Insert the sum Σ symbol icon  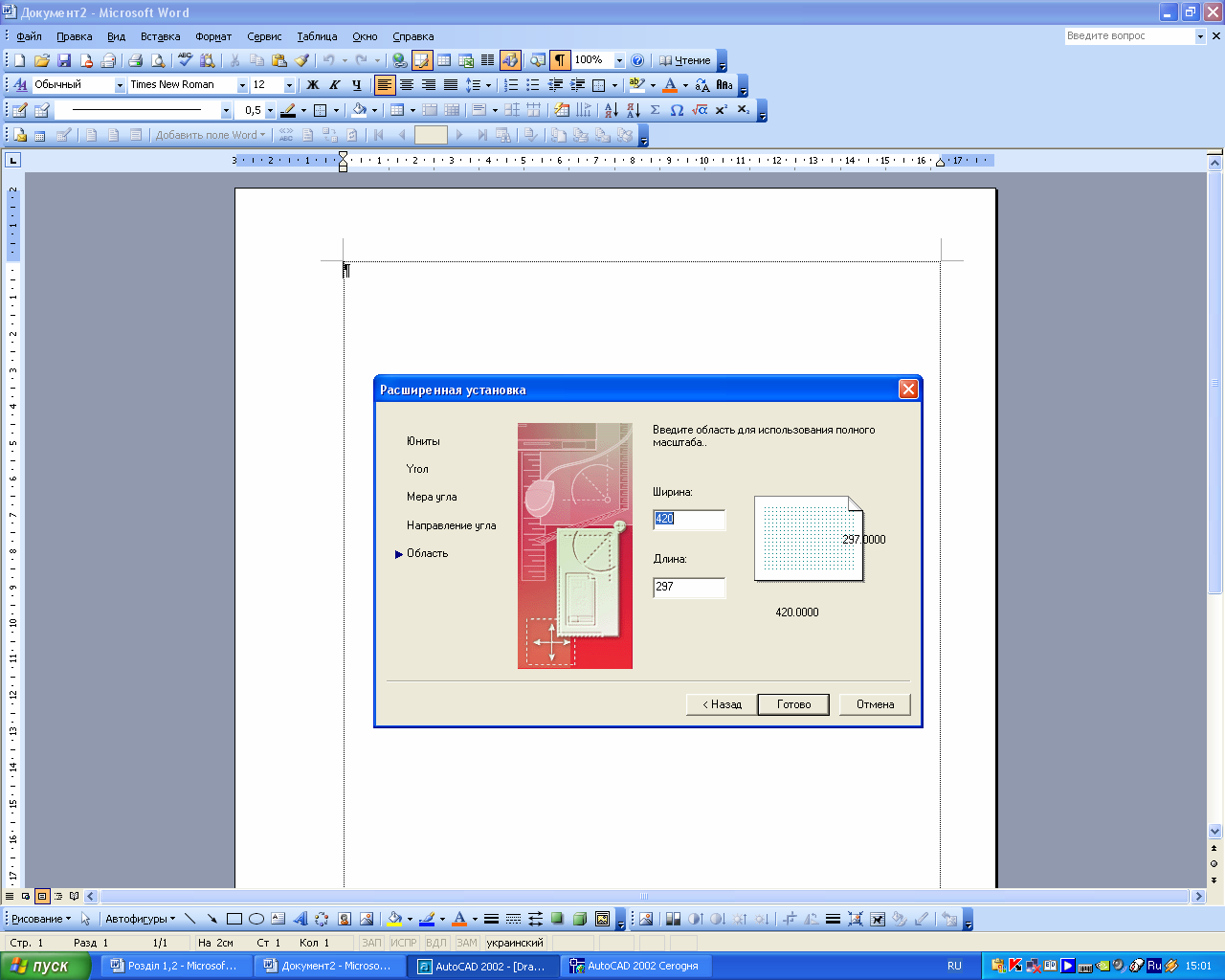(655, 110)
